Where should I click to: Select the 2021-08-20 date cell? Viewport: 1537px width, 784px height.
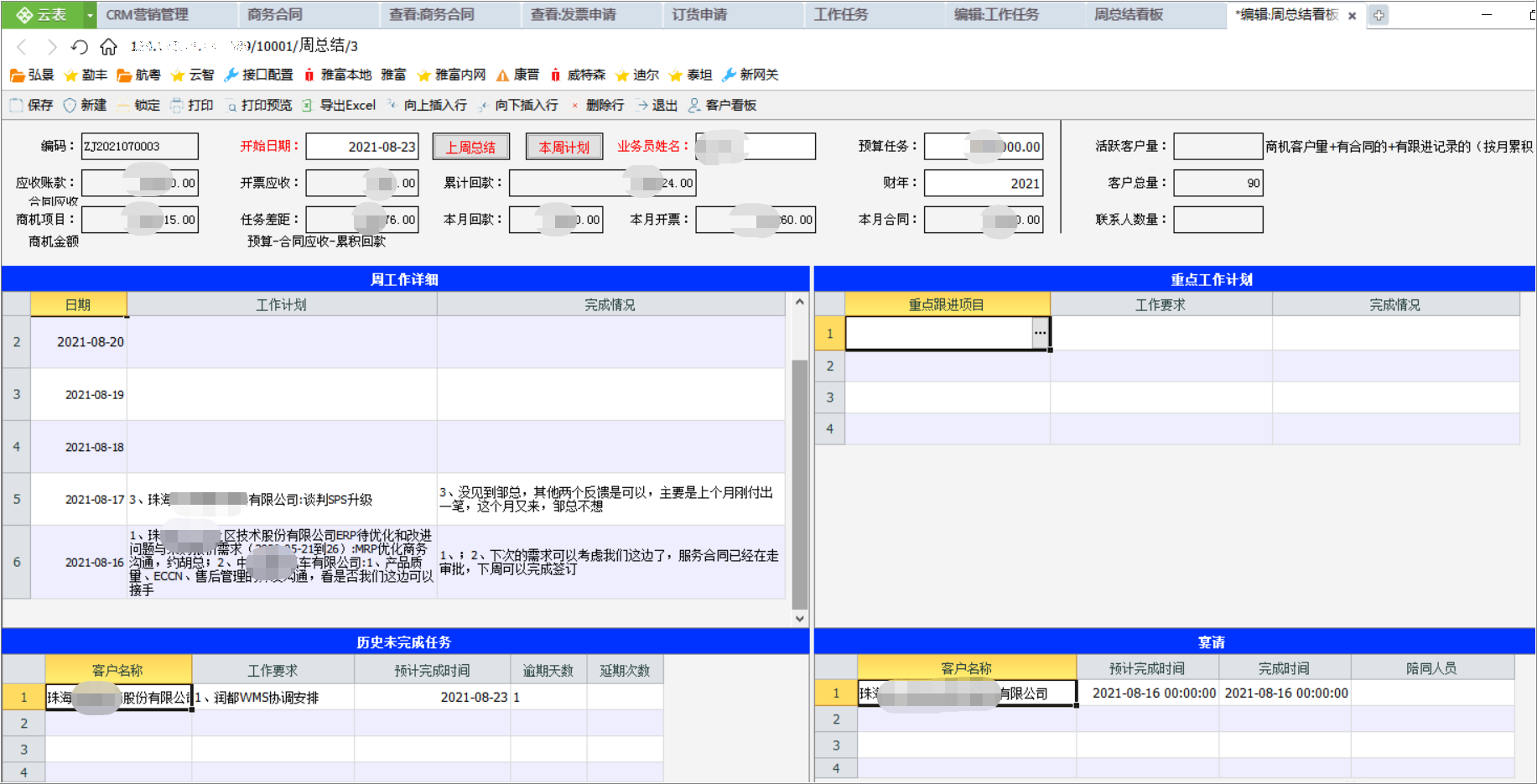click(x=79, y=342)
